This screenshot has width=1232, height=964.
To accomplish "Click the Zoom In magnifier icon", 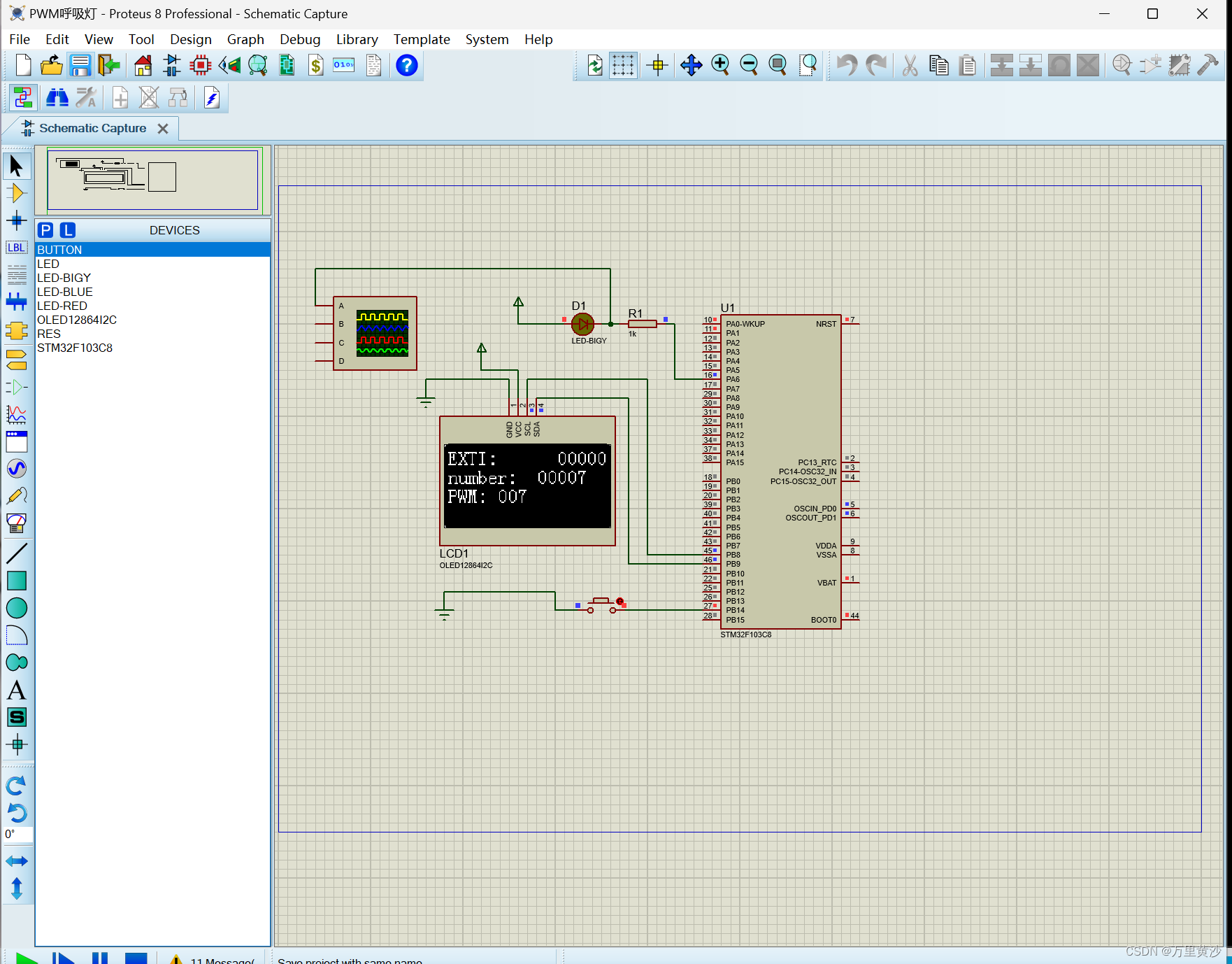I will pyautogui.click(x=720, y=66).
